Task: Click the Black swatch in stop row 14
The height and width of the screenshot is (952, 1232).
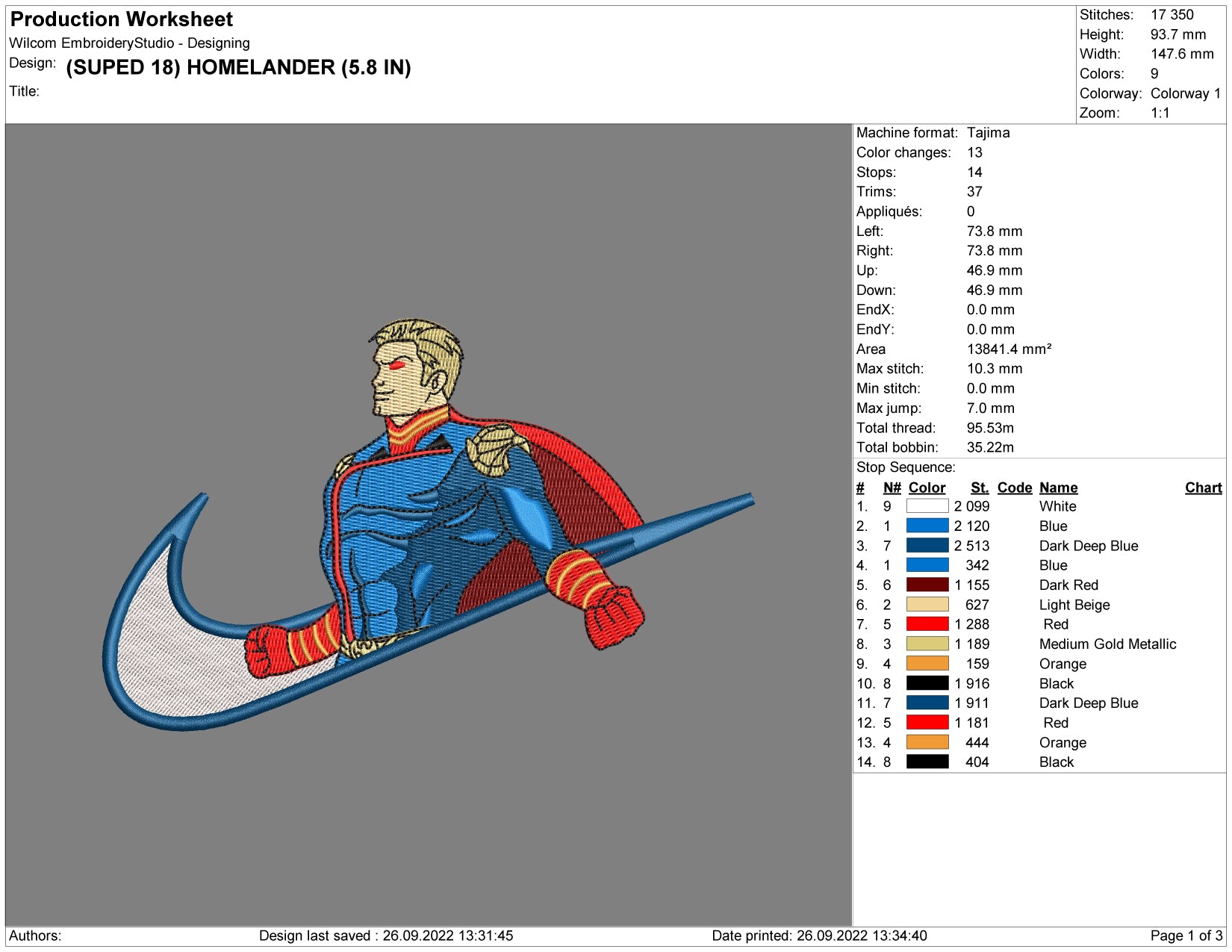Action: click(927, 762)
